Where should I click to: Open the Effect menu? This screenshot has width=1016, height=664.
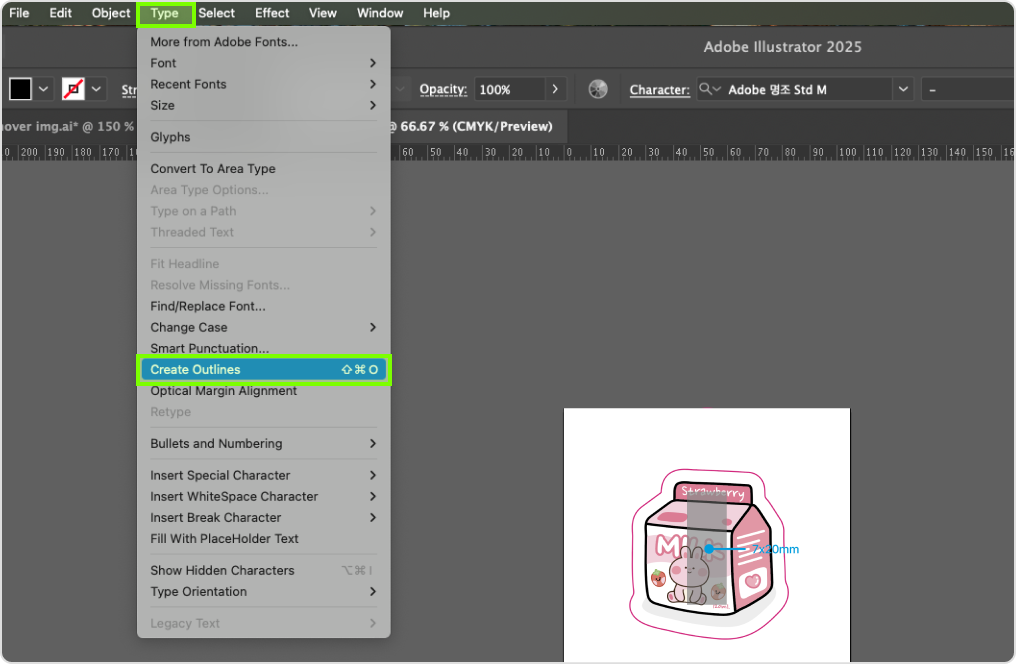(x=272, y=13)
